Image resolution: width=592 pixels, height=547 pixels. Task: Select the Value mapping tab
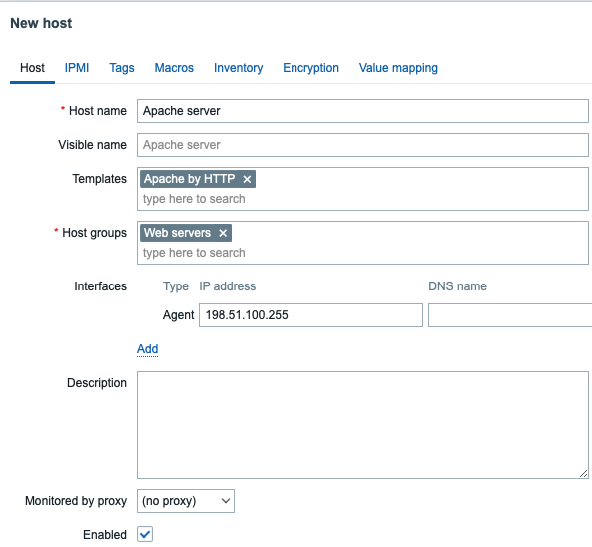tap(398, 68)
